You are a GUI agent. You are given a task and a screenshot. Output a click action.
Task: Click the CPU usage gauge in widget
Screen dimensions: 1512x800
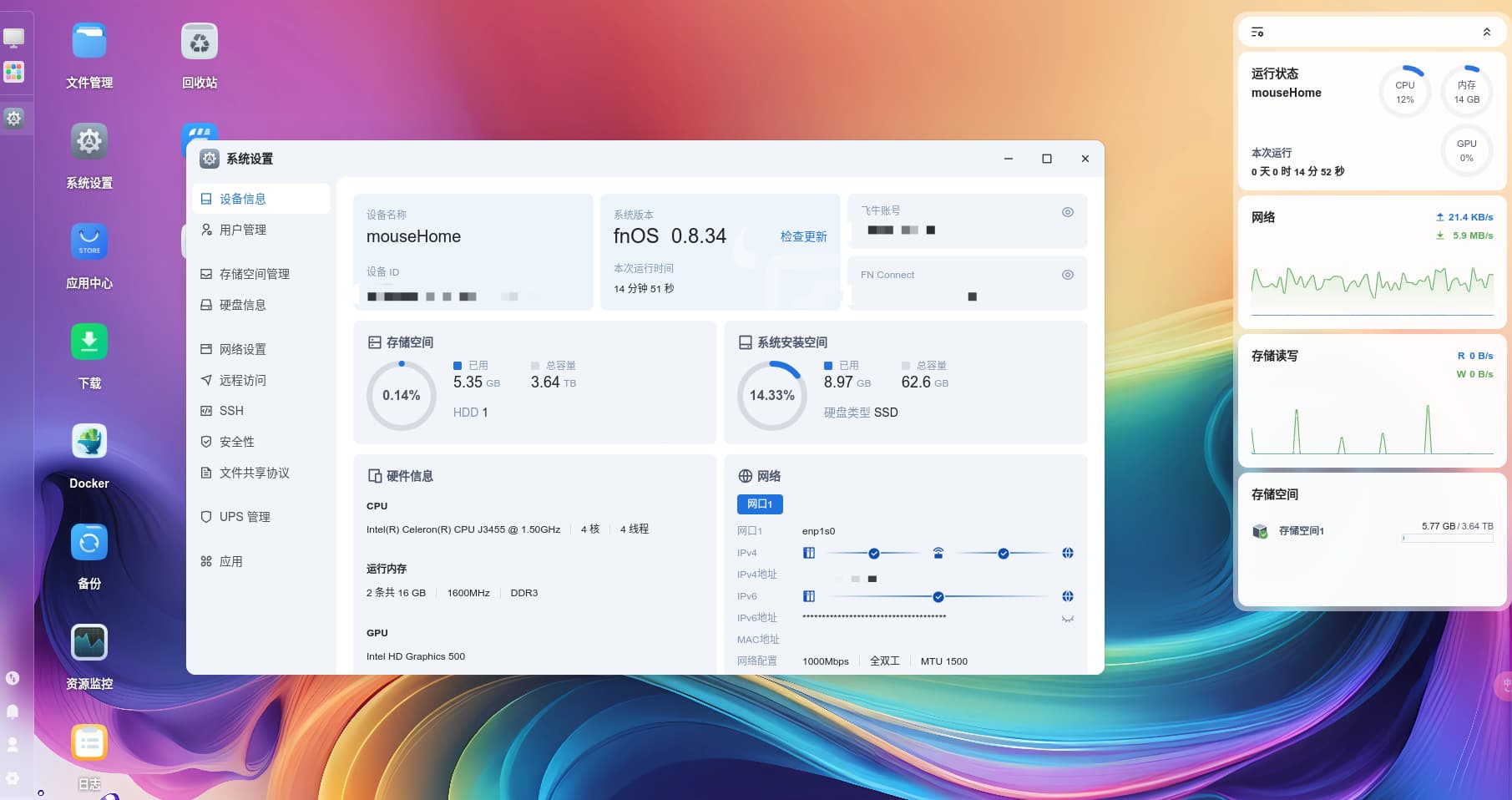(x=1405, y=92)
